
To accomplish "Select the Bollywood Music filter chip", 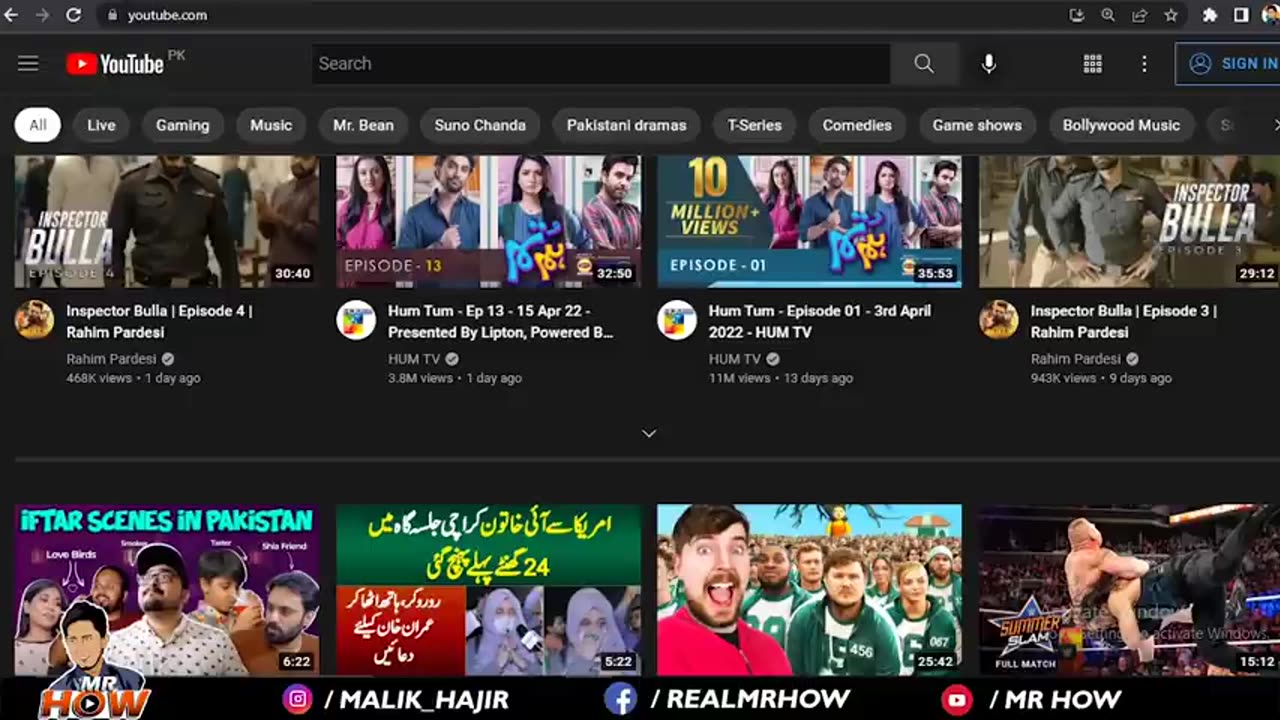I will [x=1121, y=125].
